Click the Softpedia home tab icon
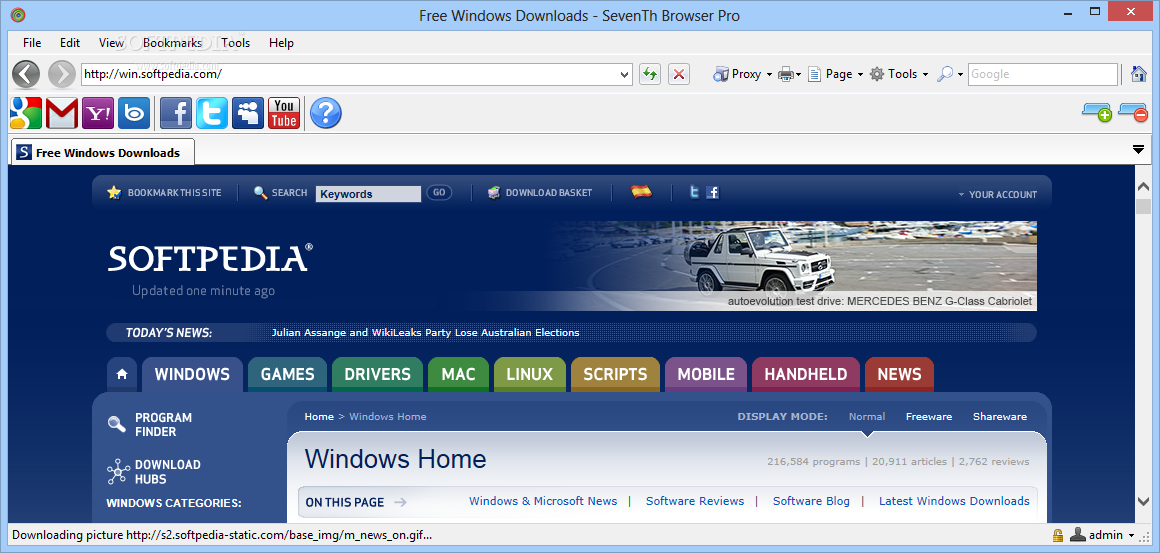The width and height of the screenshot is (1160, 553). click(x=122, y=375)
